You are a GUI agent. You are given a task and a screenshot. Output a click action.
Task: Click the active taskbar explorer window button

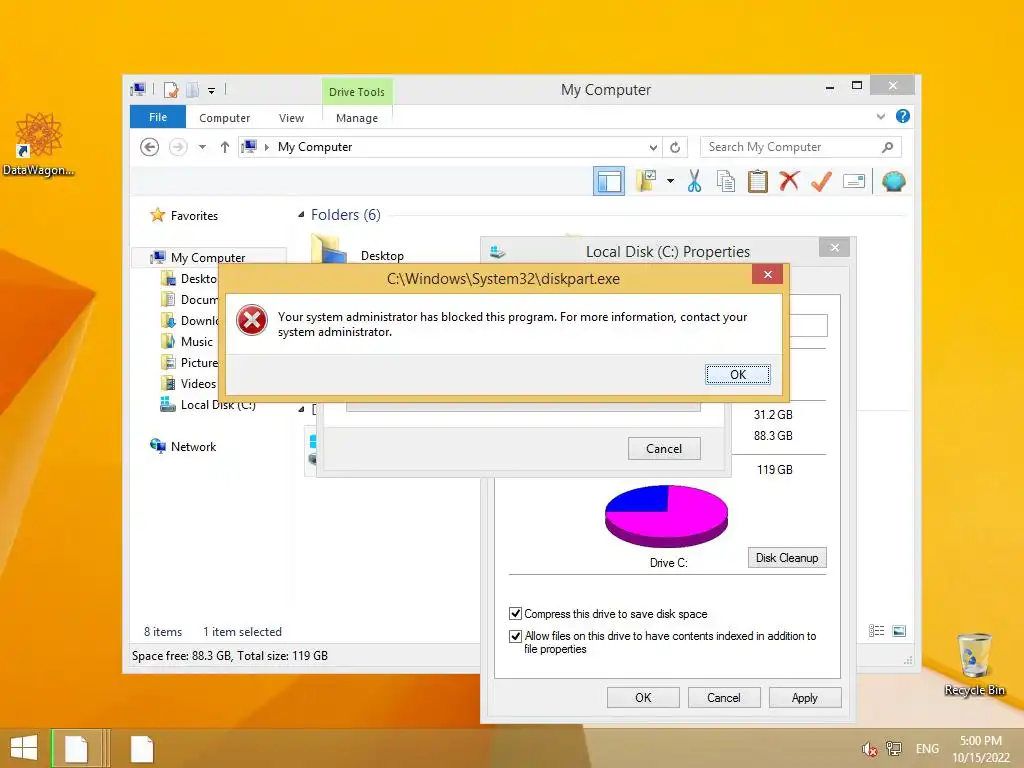tap(78, 748)
